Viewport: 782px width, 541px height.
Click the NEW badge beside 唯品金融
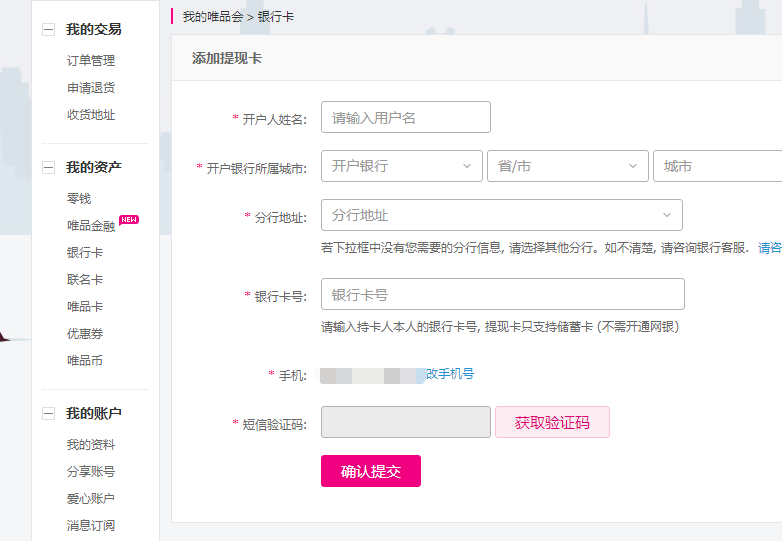point(129,219)
